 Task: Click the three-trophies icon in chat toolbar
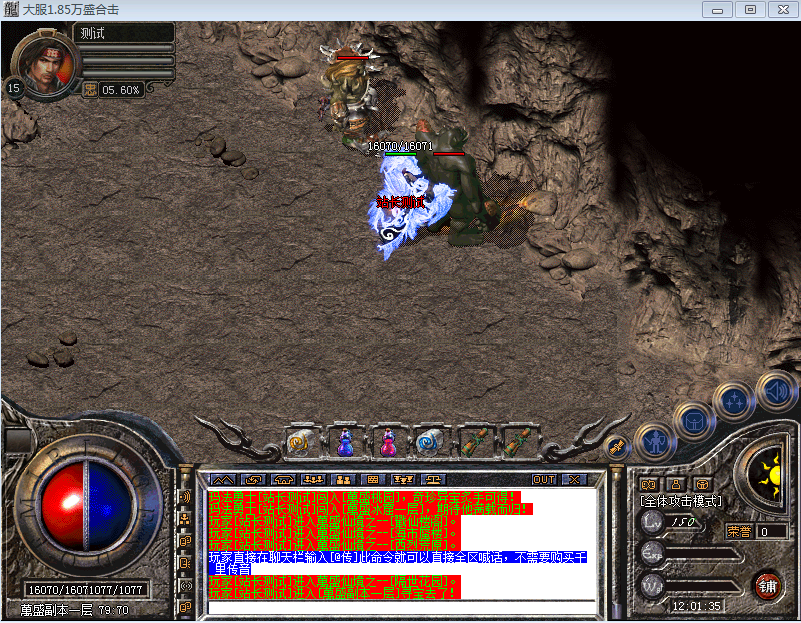click(x=403, y=480)
